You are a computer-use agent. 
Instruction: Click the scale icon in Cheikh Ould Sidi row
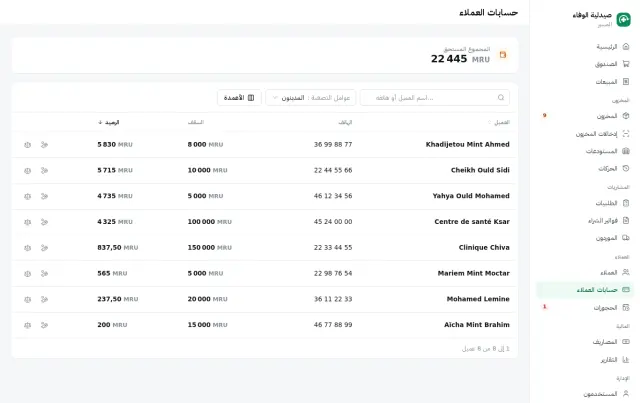[27, 170]
